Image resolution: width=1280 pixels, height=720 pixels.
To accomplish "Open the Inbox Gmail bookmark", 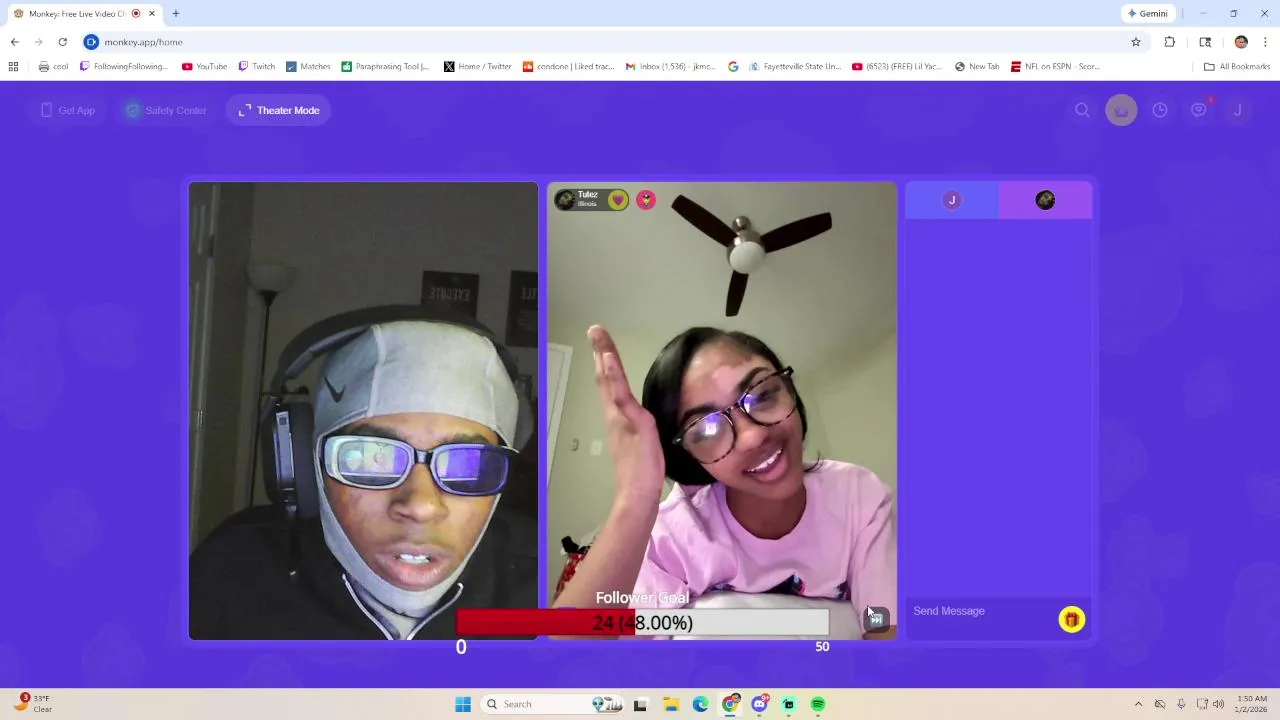I will 671,67.
